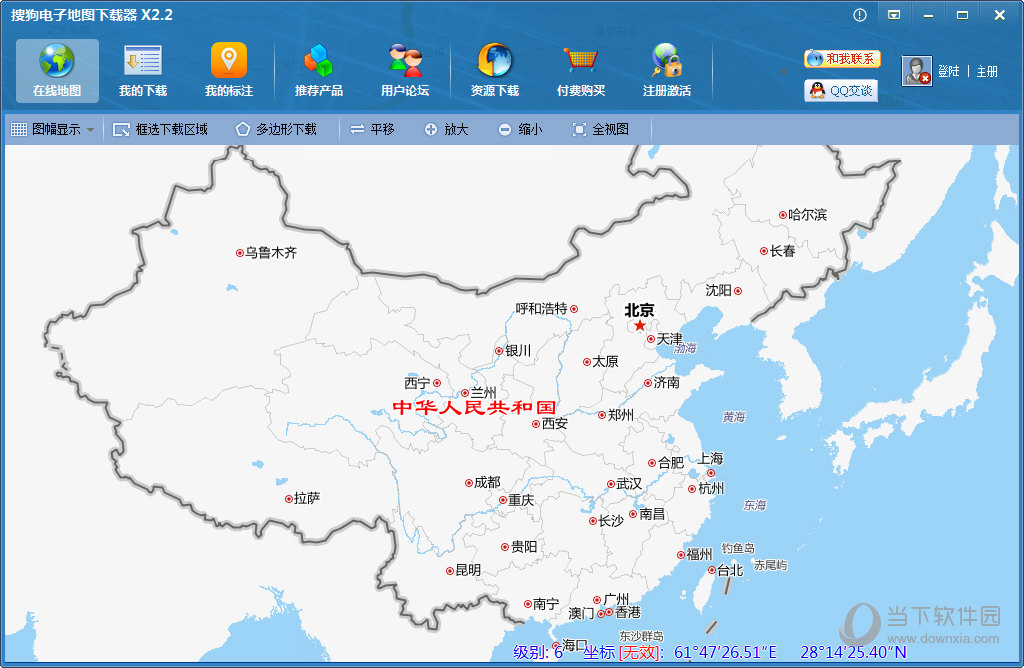Click the 澳门 city label
Viewport: 1024px width, 668px height.
tap(581, 613)
